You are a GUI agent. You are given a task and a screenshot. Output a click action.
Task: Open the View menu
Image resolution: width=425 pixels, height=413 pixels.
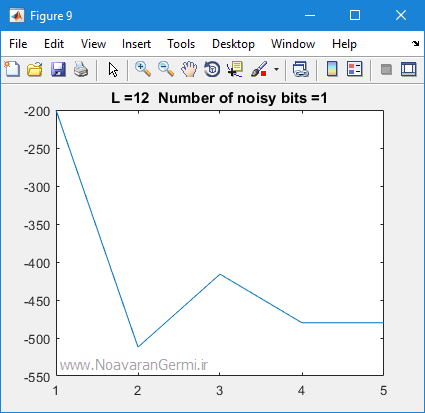tap(93, 44)
